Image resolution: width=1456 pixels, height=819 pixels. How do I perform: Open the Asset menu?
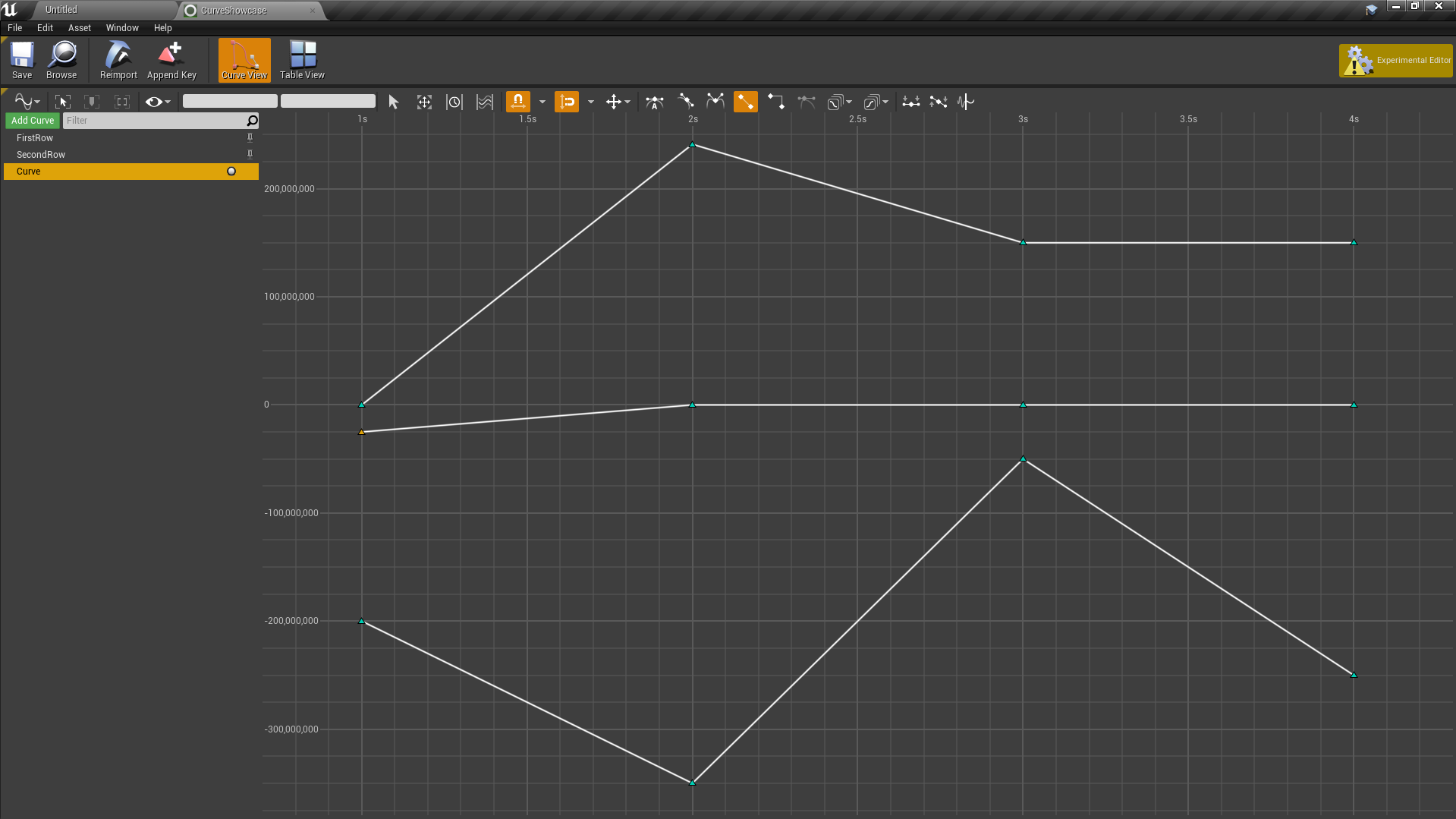coord(79,28)
